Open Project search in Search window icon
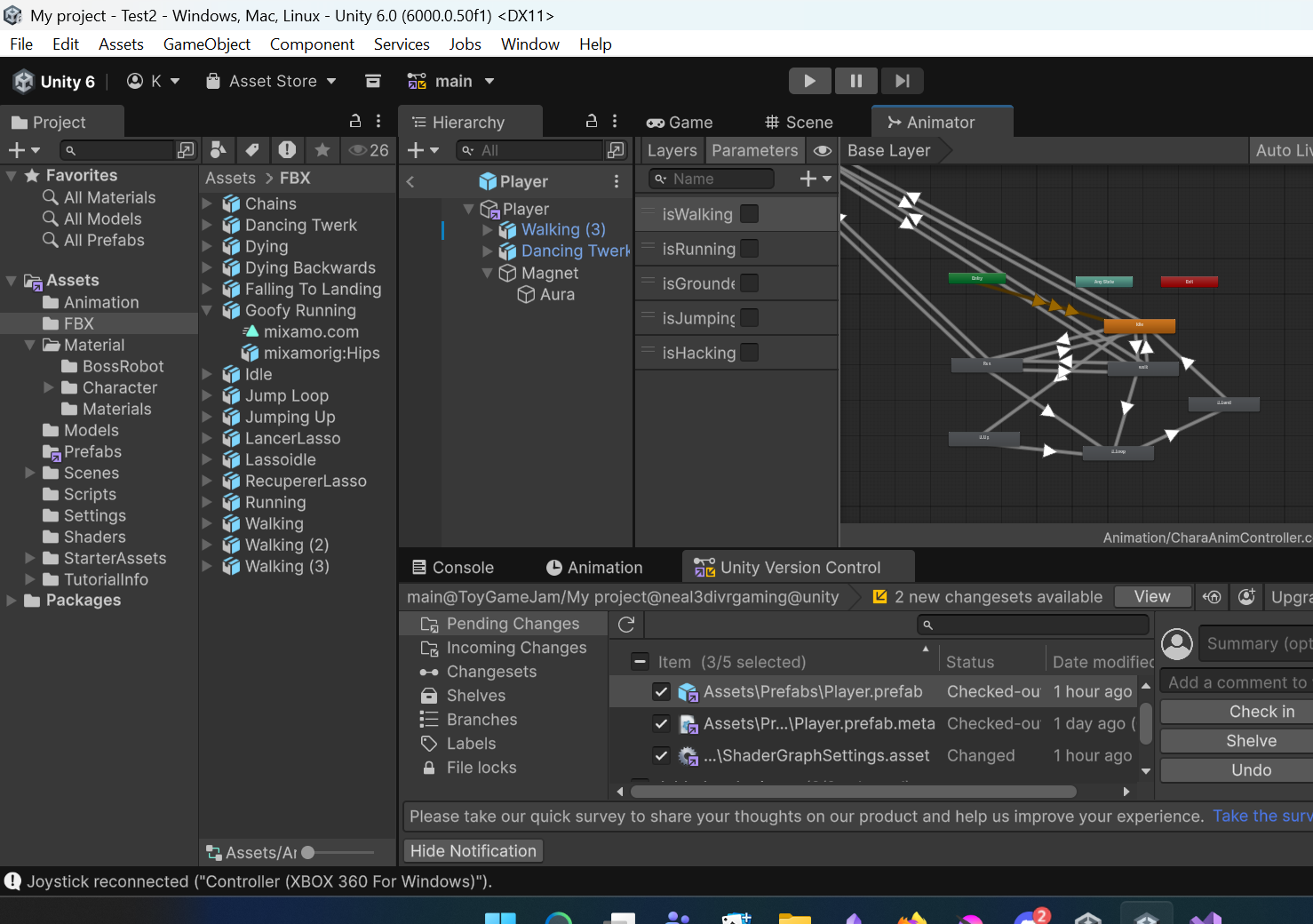 click(186, 150)
